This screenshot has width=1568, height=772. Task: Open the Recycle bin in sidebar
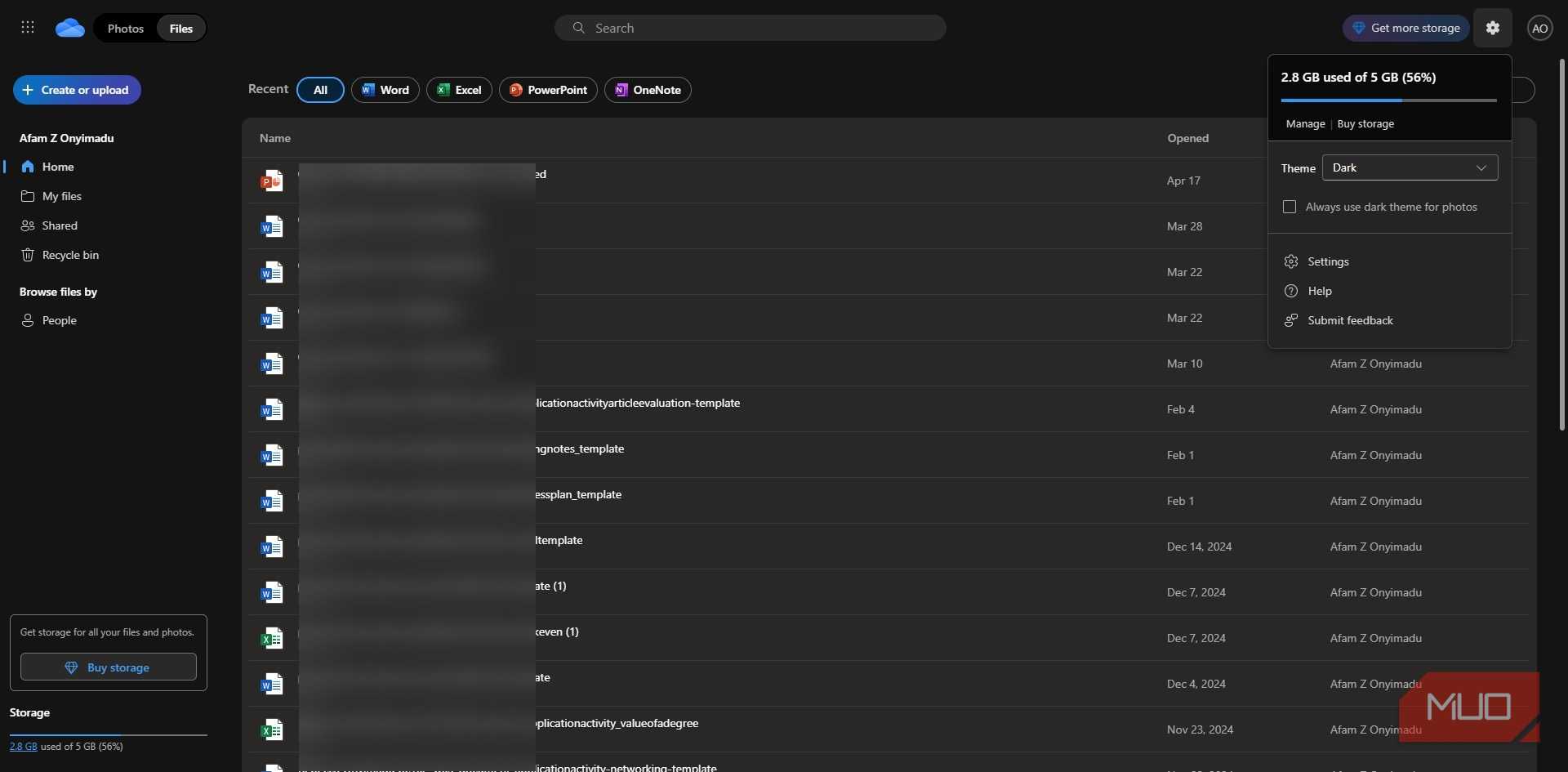69,255
